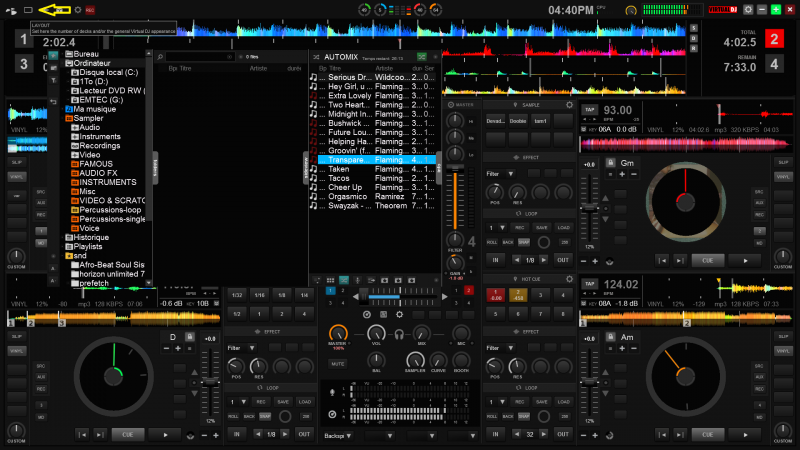Screen dimensions: 800x450
Task: Click the search magnifier icon in the browser
Action: 160,57
